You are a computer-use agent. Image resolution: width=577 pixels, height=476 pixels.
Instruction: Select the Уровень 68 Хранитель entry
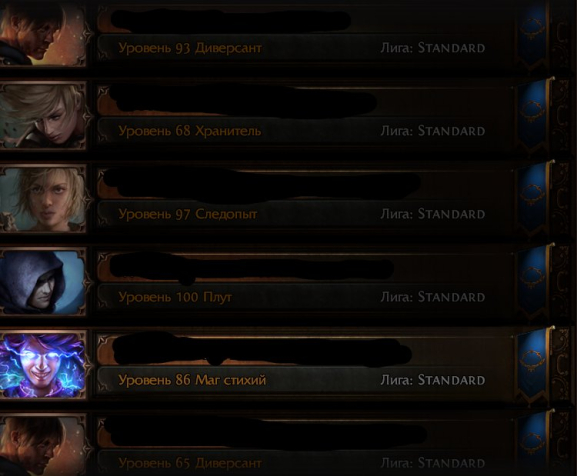190,131
